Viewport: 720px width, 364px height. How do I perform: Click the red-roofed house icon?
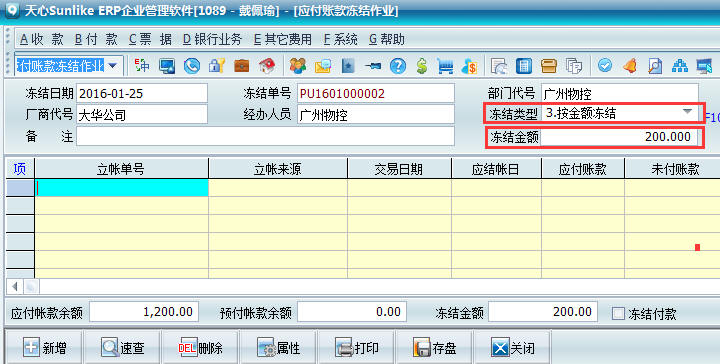(267, 66)
